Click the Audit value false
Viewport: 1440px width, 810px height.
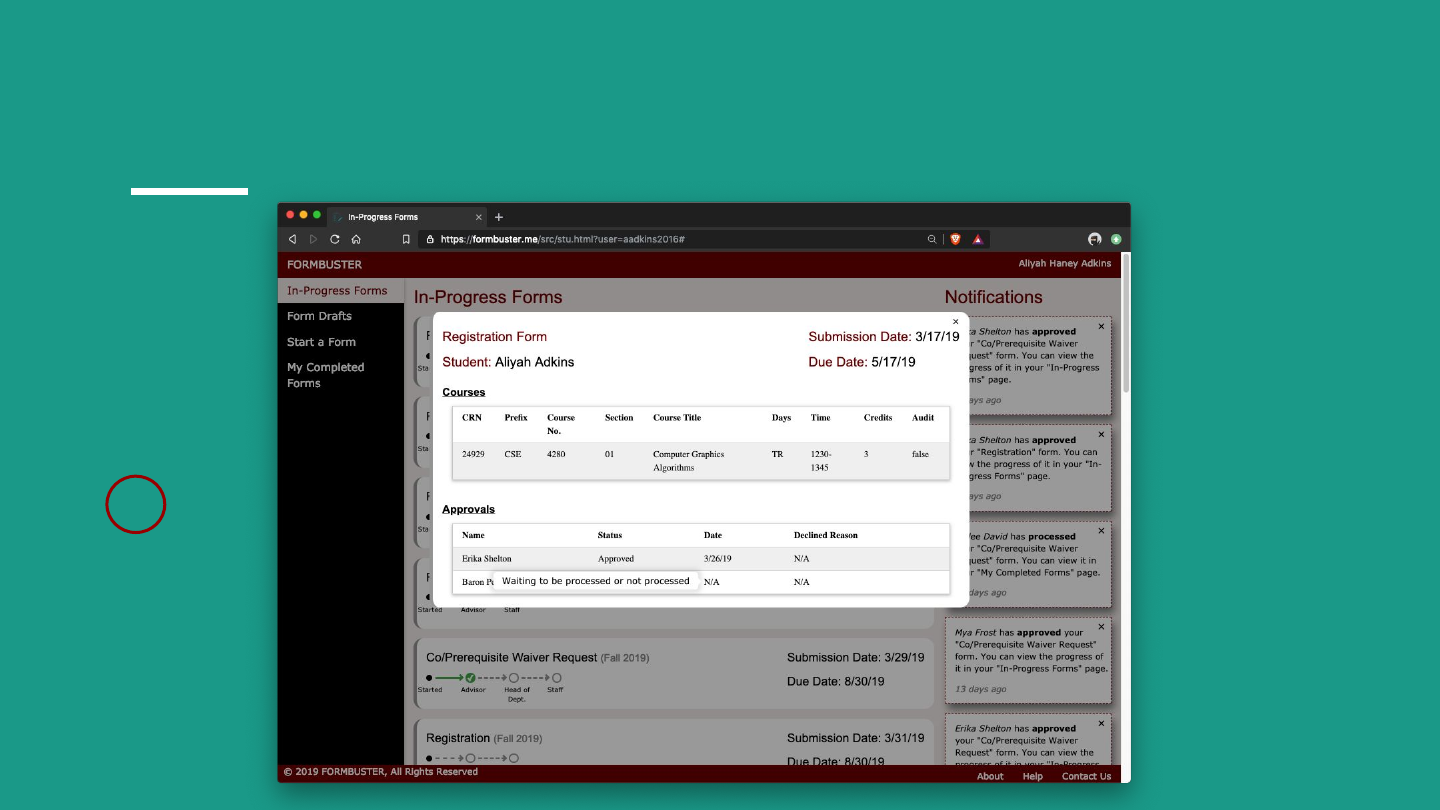coord(920,454)
